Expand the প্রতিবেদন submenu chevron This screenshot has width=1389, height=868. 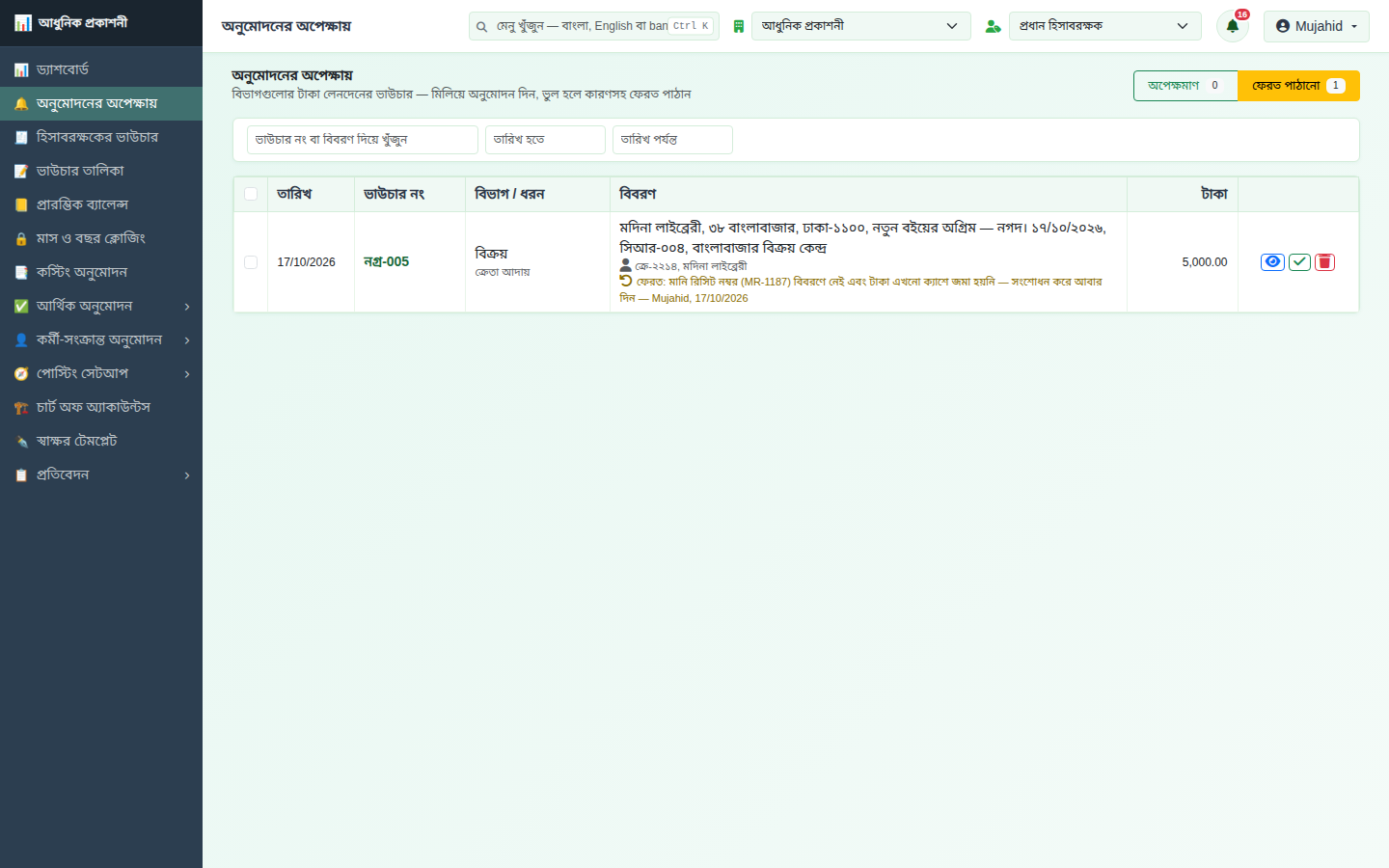(187, 475)
